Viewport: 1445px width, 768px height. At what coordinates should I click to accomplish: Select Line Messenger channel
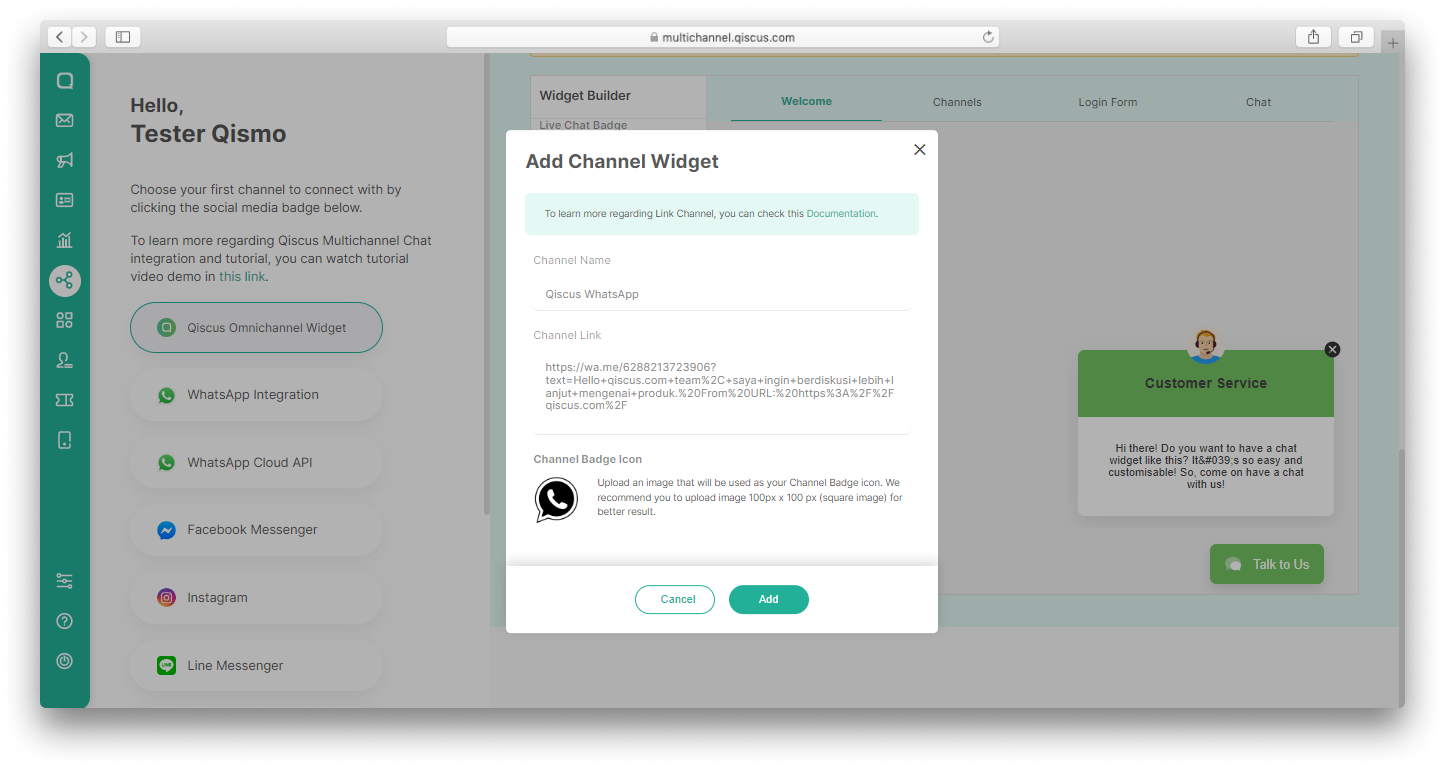coord(256,665)
